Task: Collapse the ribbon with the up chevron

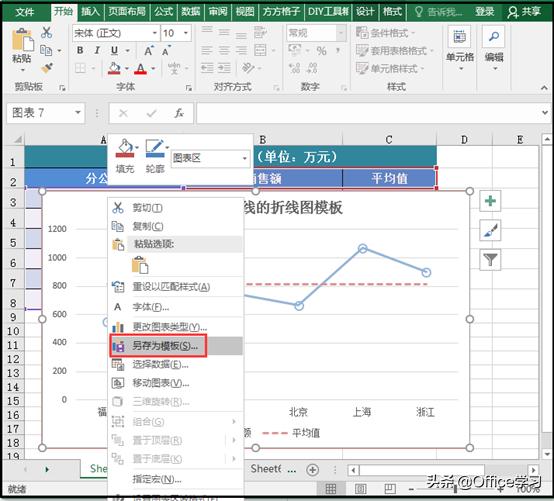Action: click(544, 88)
